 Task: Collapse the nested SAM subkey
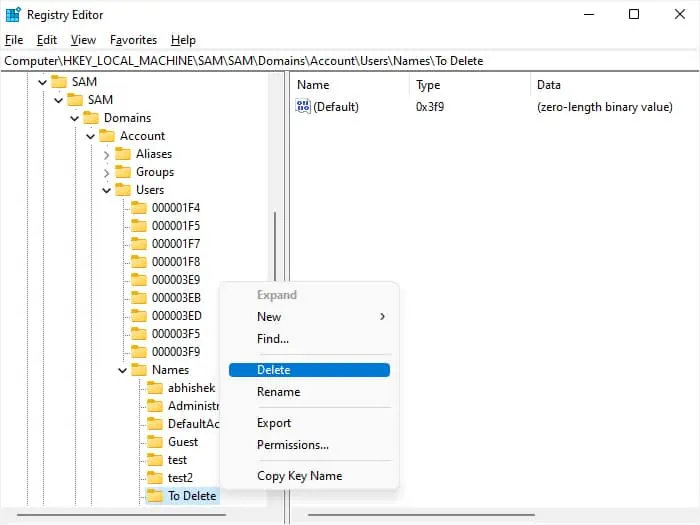(x=58, y=100)
